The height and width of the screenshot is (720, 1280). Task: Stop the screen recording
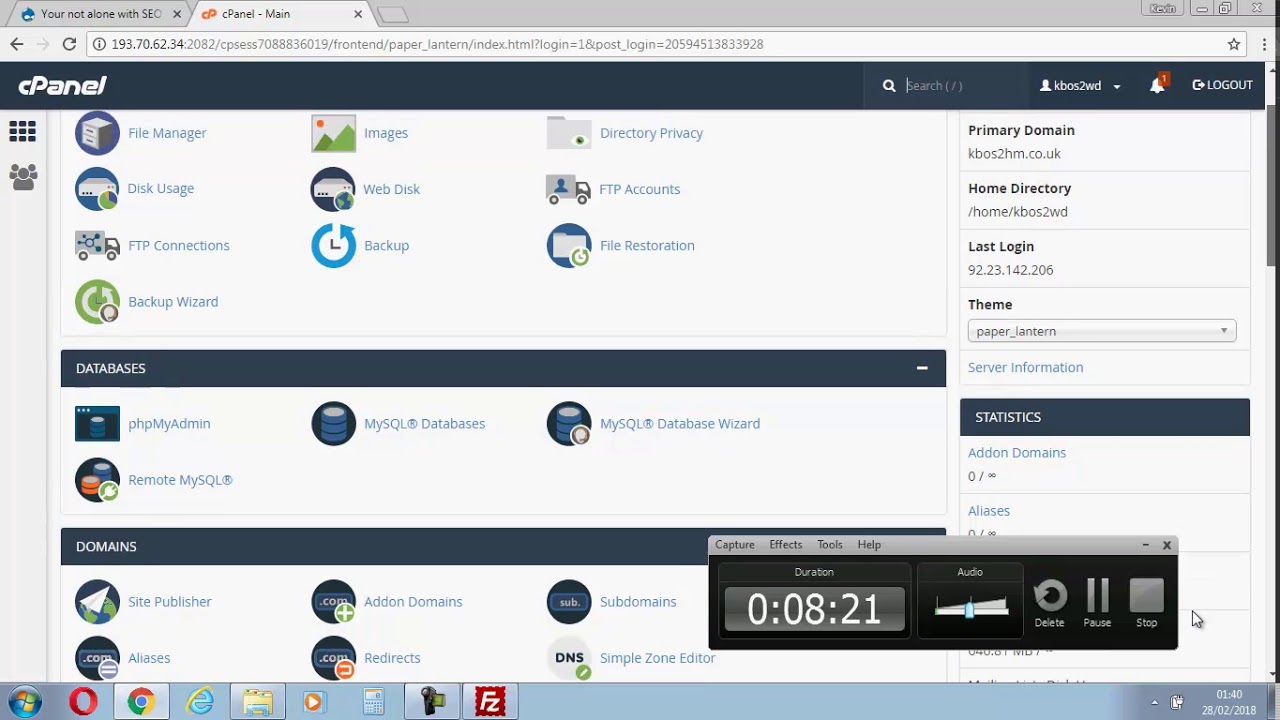point(1146,604)
